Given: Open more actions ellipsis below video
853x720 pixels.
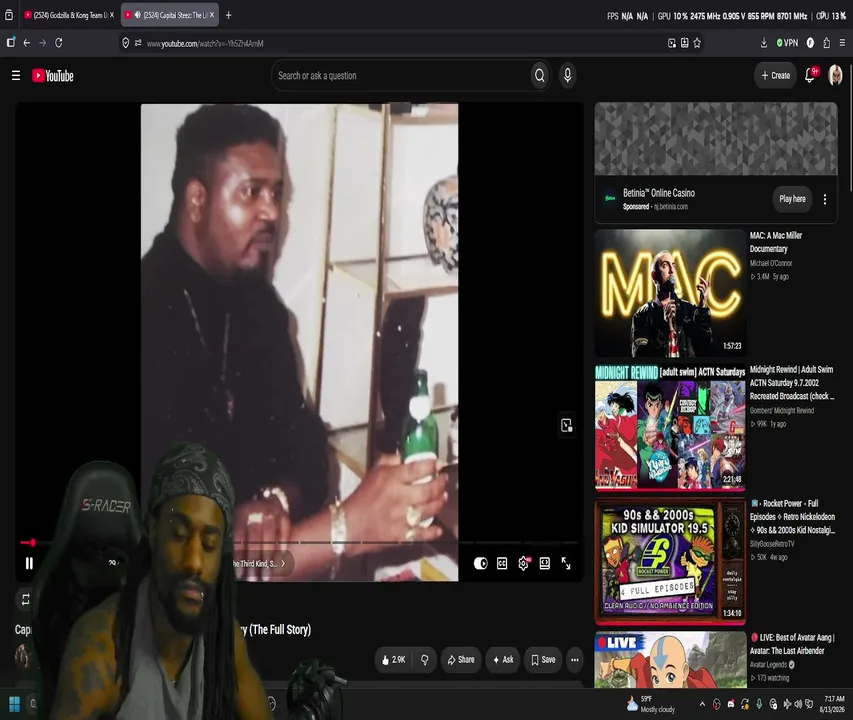Looking at the screenshot, I should click(574, 660).
